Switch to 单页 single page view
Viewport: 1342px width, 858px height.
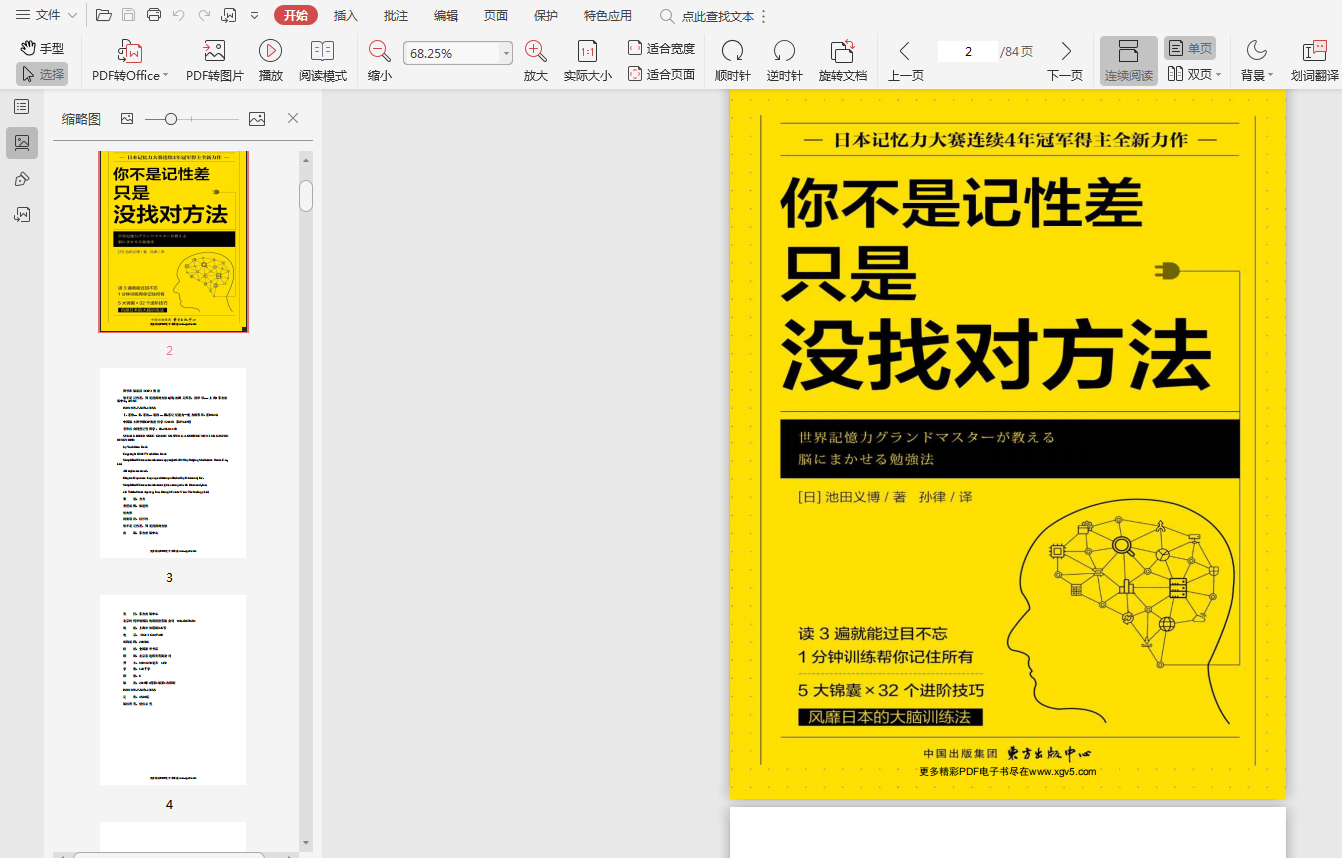point(1190,48)
